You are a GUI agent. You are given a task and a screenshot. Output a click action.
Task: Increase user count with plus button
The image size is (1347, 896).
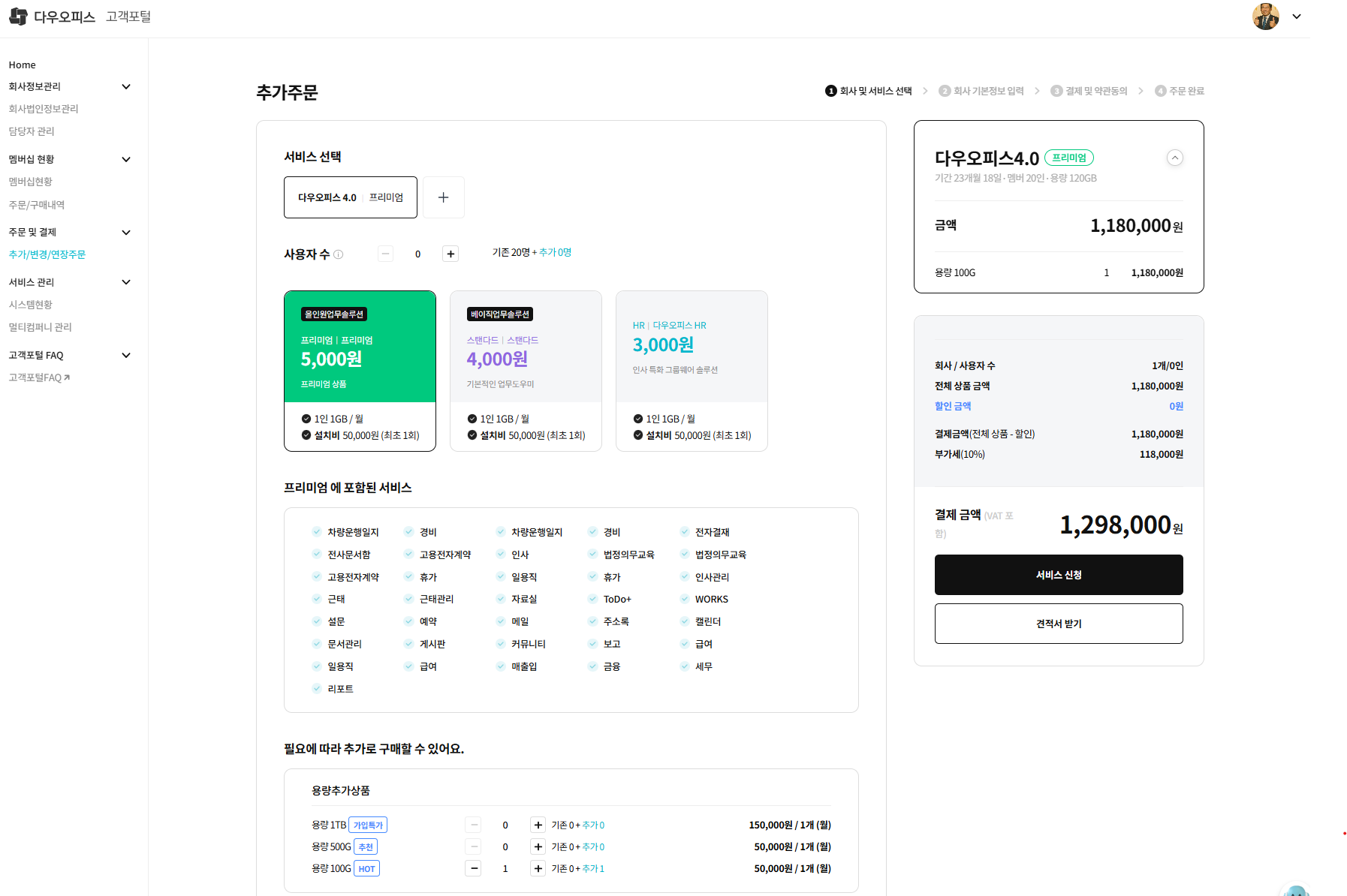coord(451,254)
